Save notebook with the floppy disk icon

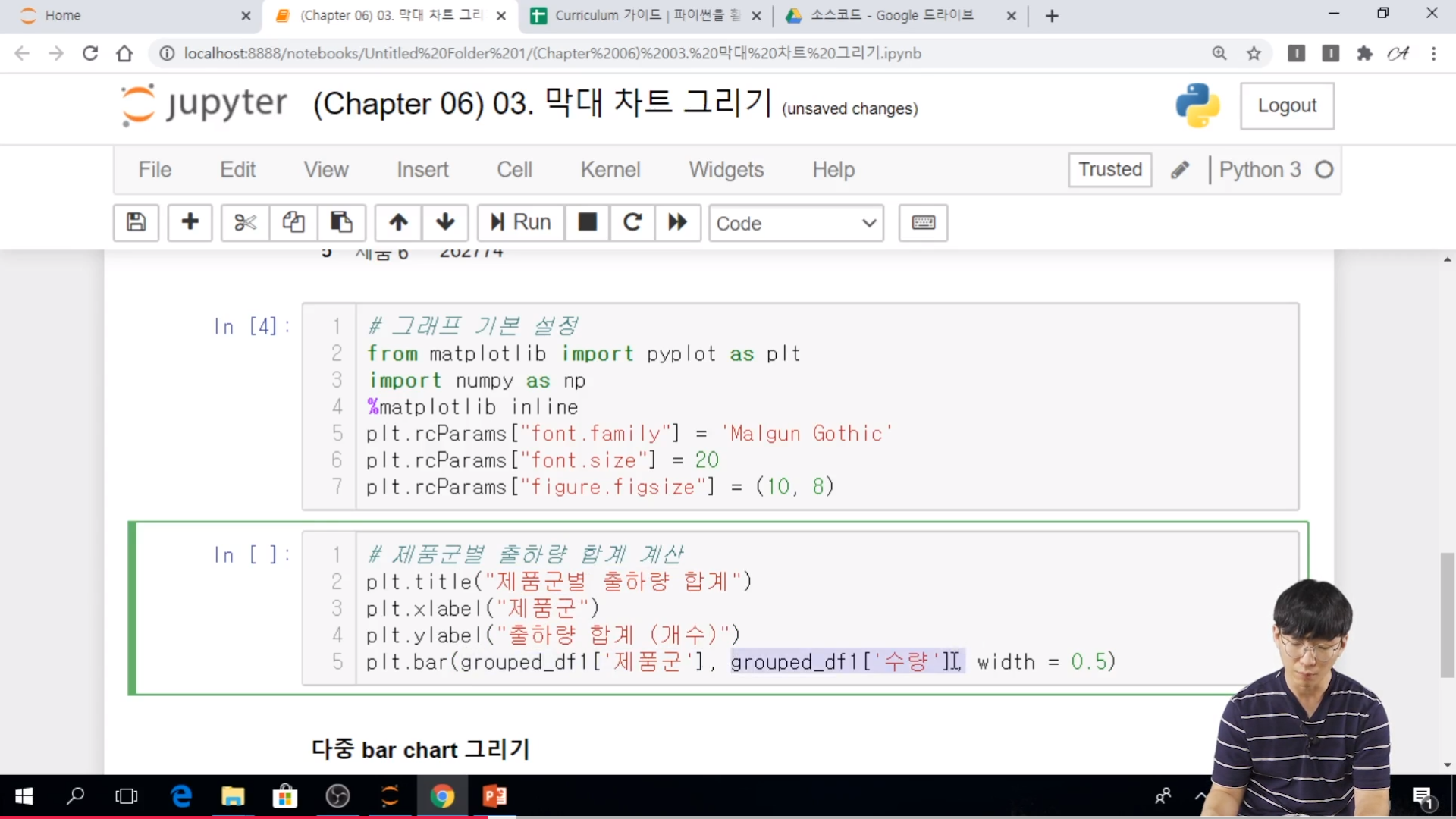tap(136, 222)
